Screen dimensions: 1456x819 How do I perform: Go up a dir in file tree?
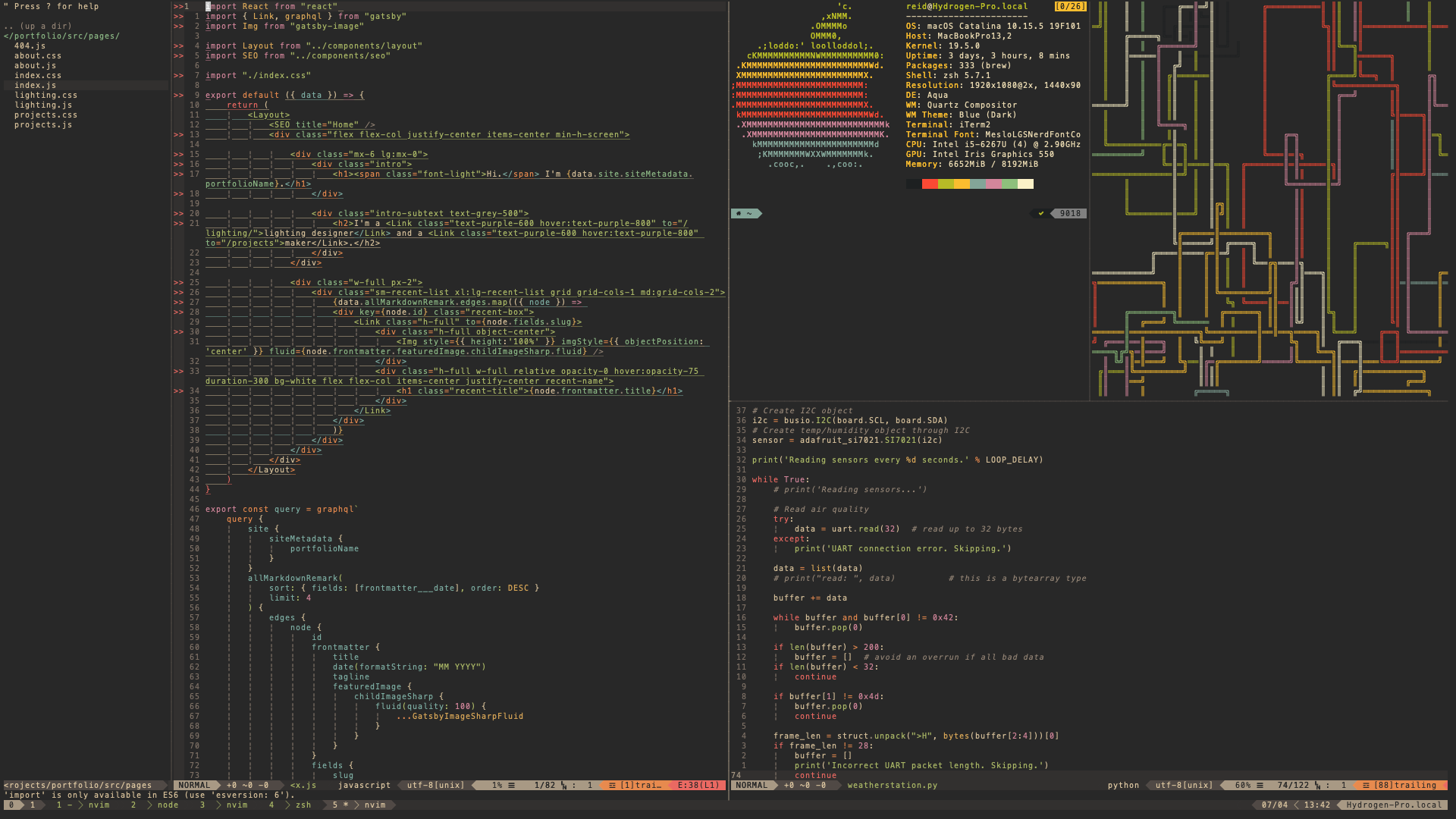point(38,27)
